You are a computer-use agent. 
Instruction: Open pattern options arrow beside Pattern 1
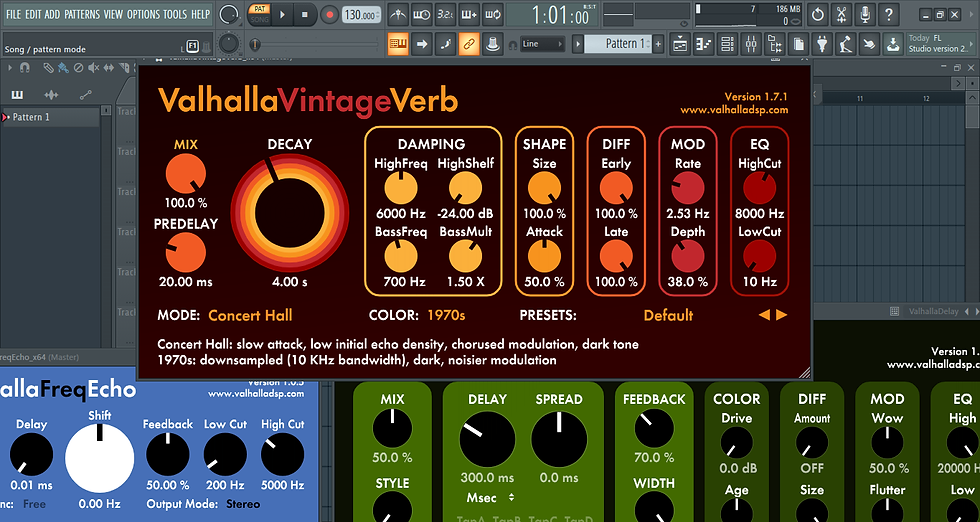point(578,44)
